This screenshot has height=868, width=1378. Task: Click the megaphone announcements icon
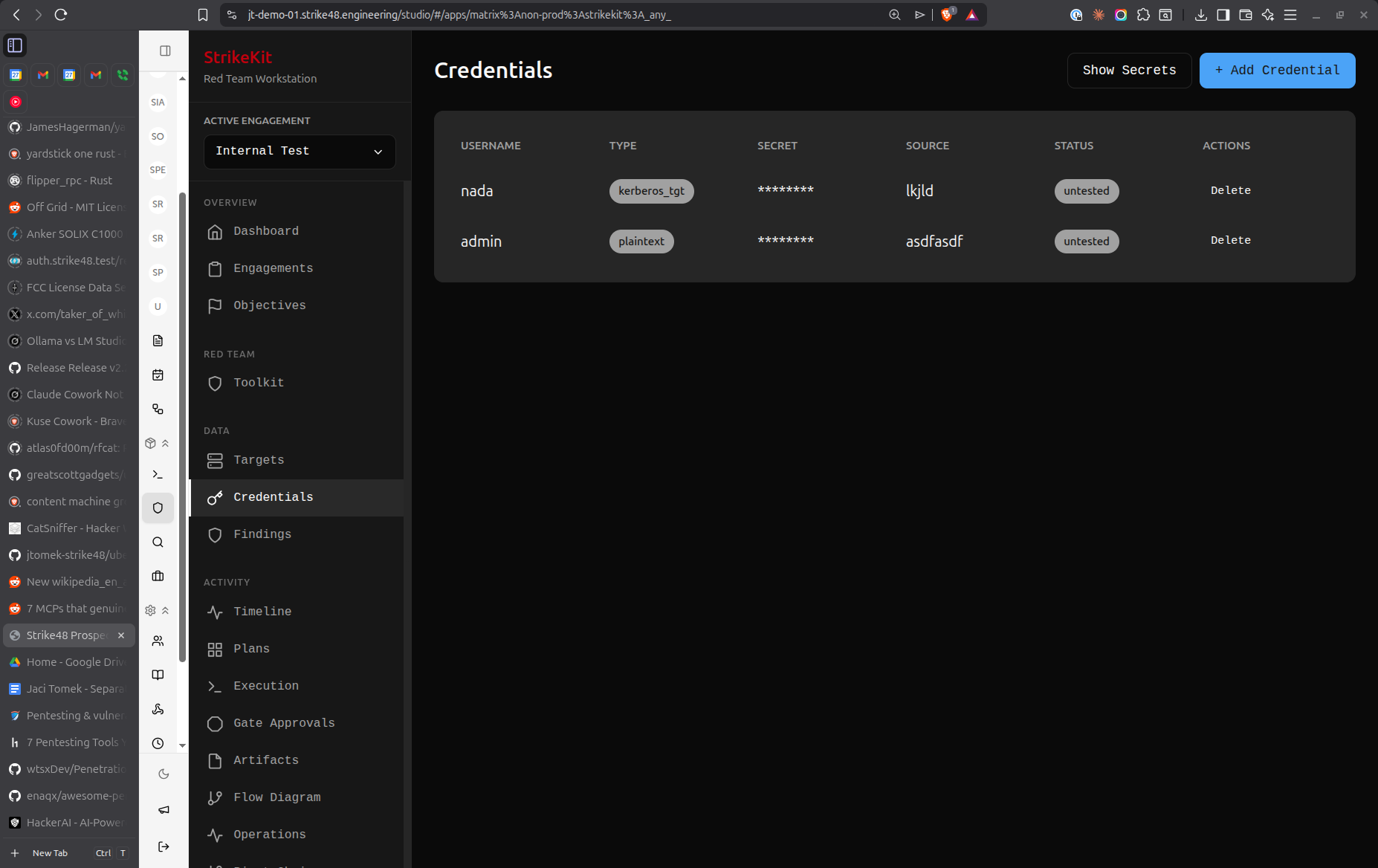coord(164,810)
